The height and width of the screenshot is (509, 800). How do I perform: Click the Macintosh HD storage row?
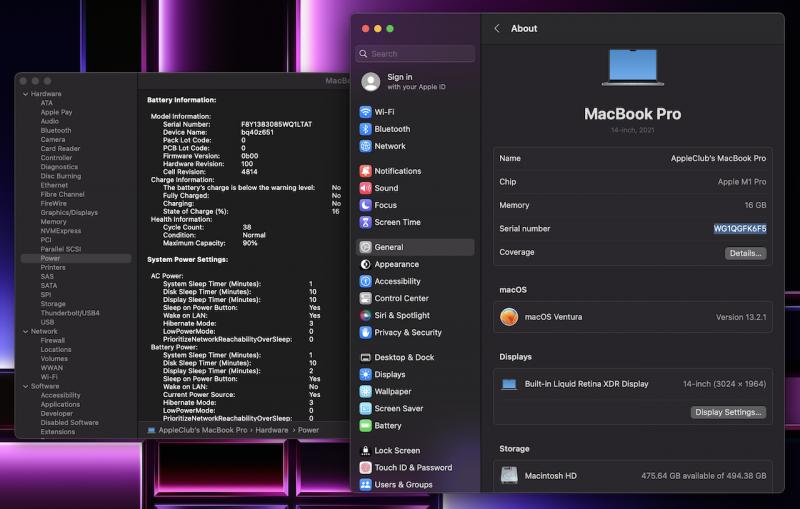pos(633,476)
